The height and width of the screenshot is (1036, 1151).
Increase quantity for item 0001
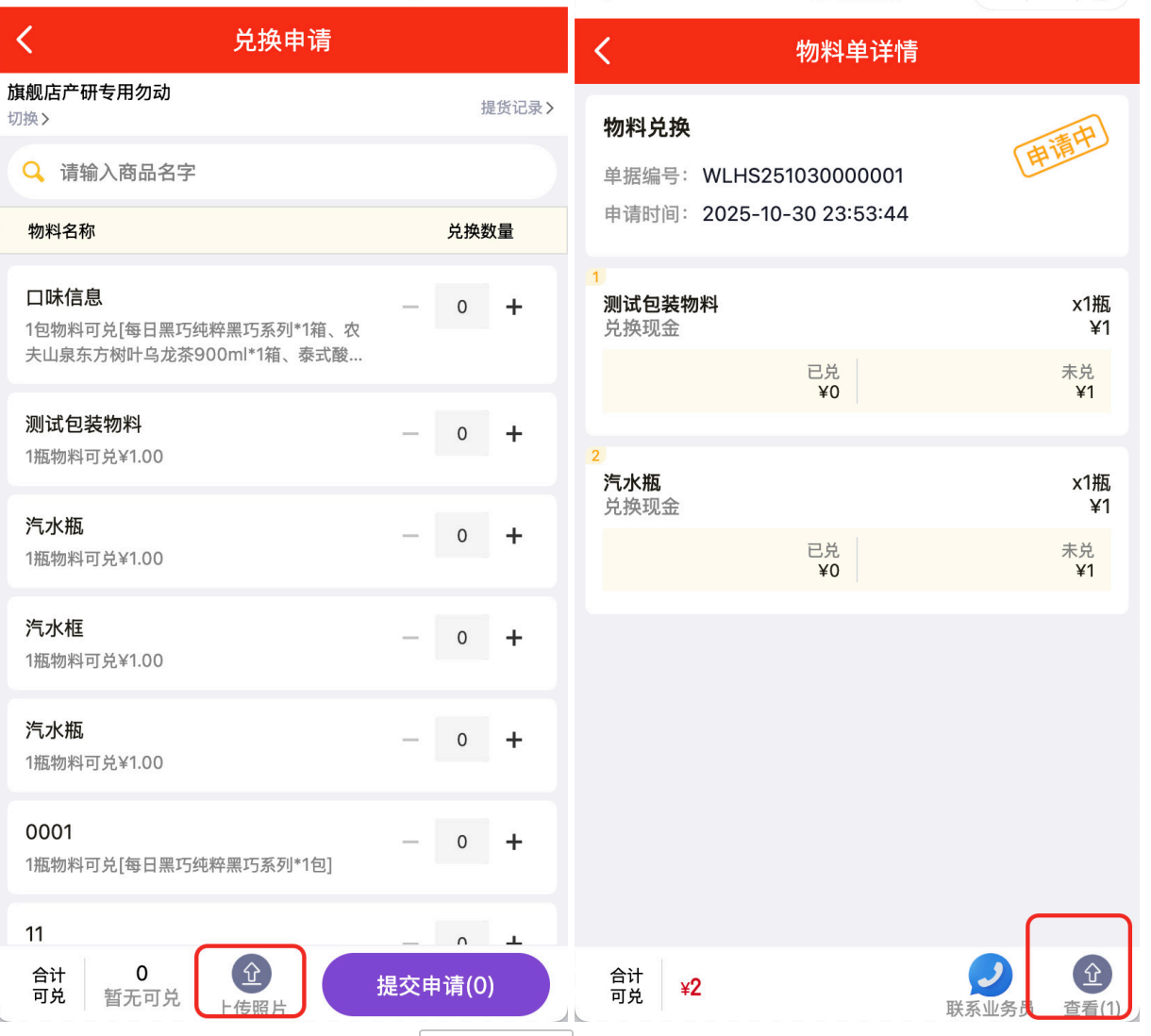pos(514,842)
